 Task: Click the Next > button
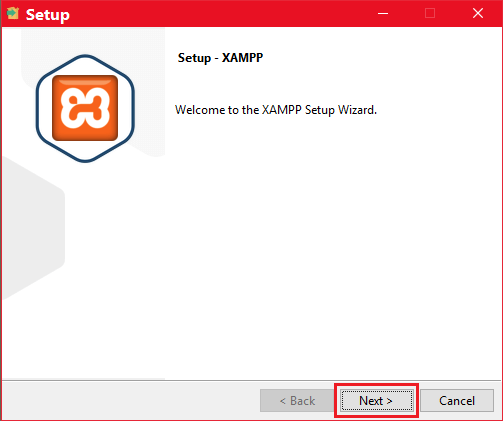coord(377,400)
